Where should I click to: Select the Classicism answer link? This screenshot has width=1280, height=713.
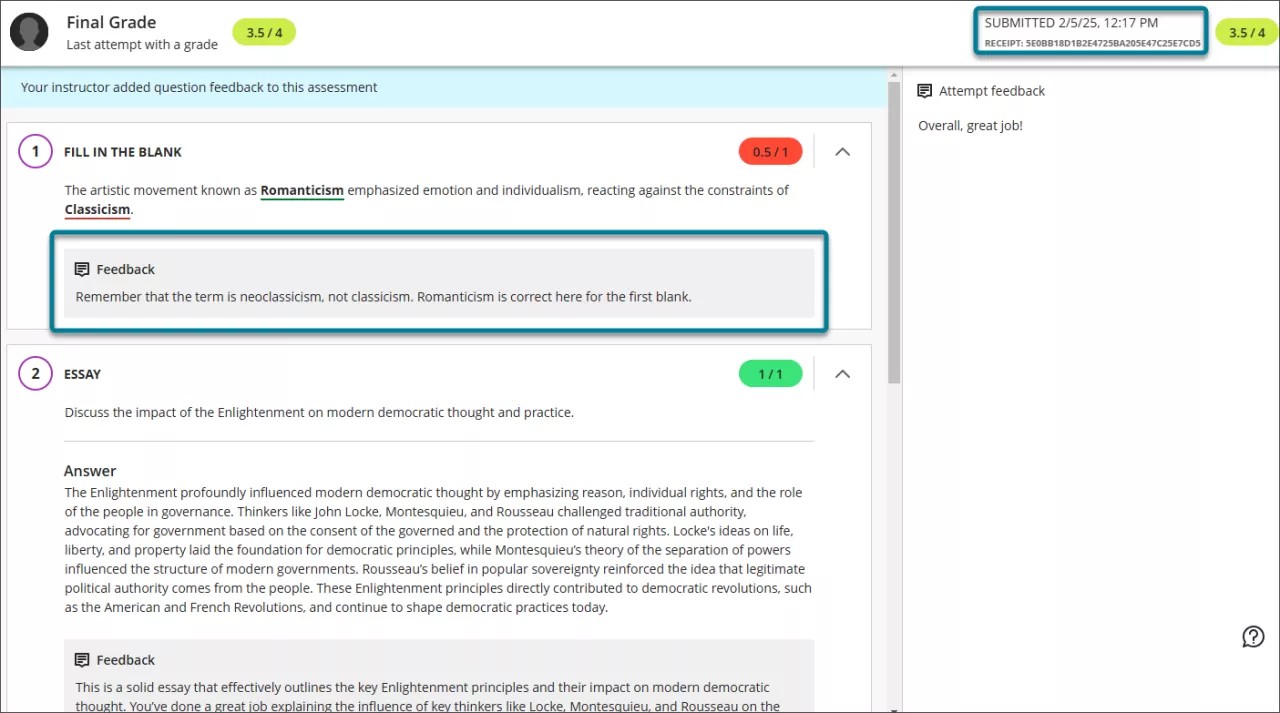tap(97, 209)
